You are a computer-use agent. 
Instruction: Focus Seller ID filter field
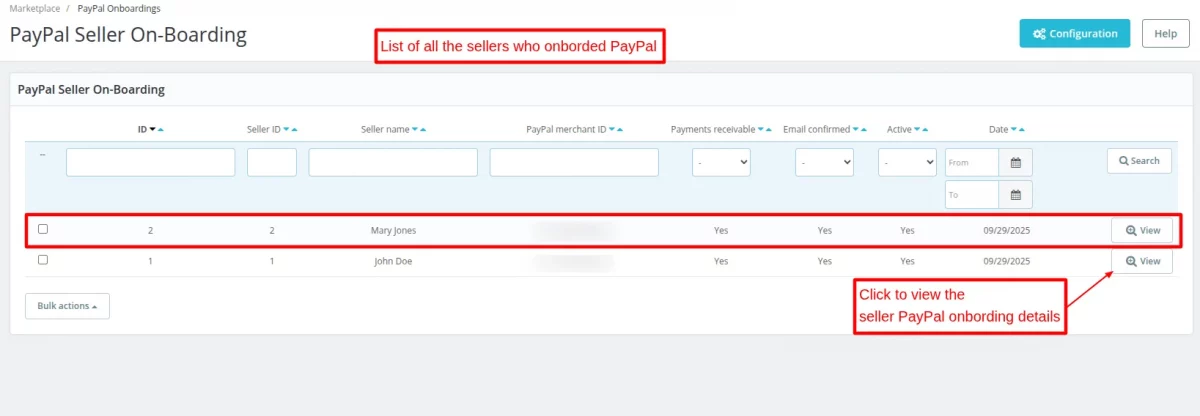click(x=272, y=162)
